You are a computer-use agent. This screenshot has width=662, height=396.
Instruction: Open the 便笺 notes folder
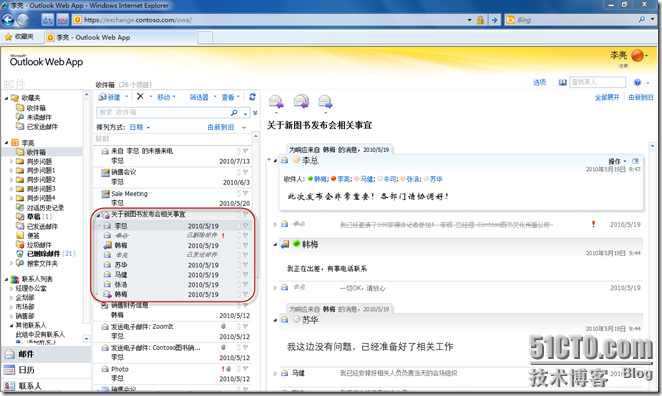pyautogui.click(x=28, y=235)
